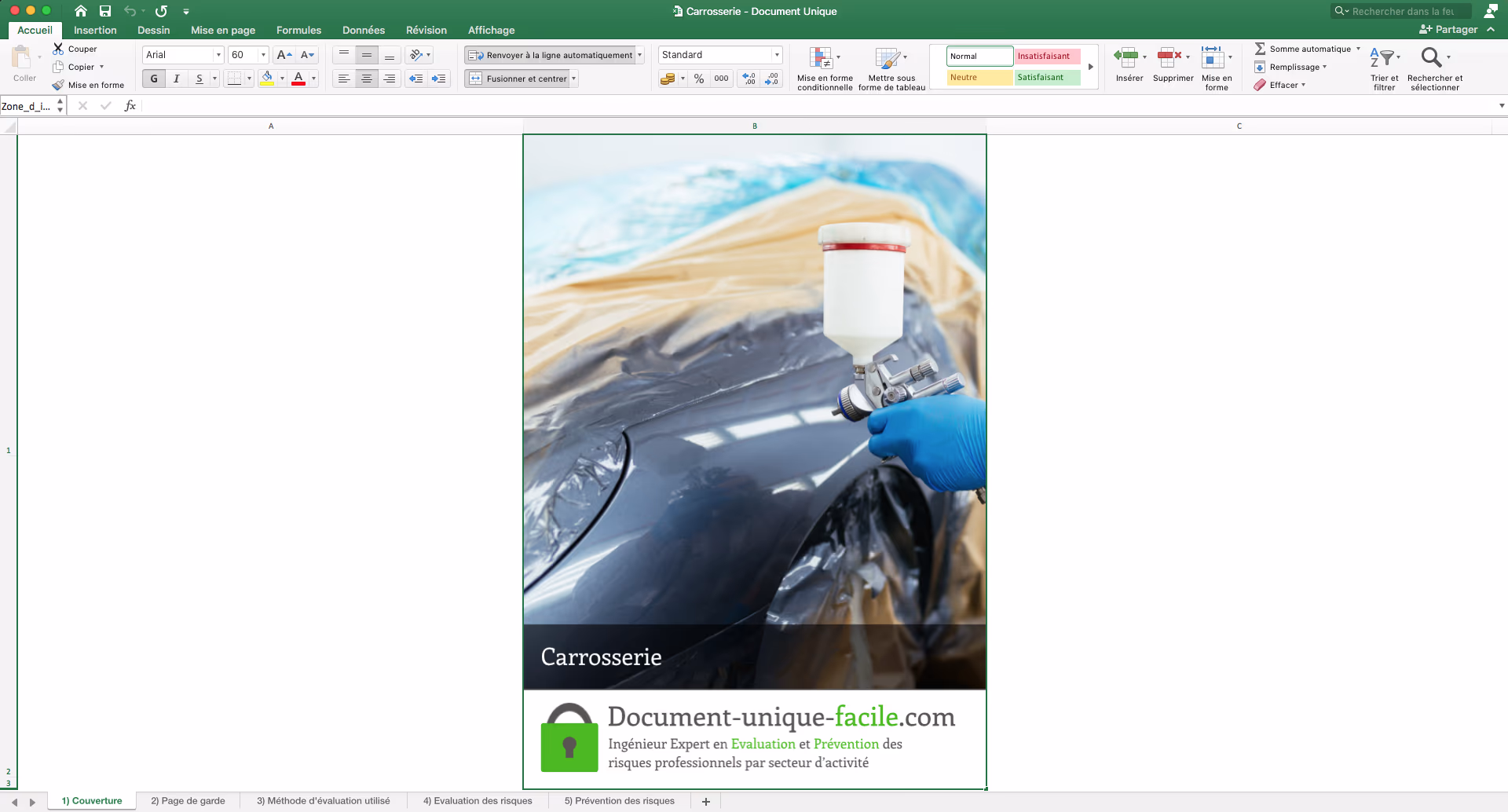Toggle italic formatting
The width and height of the screenshot is (1508, 812).
tap(177, 79)
